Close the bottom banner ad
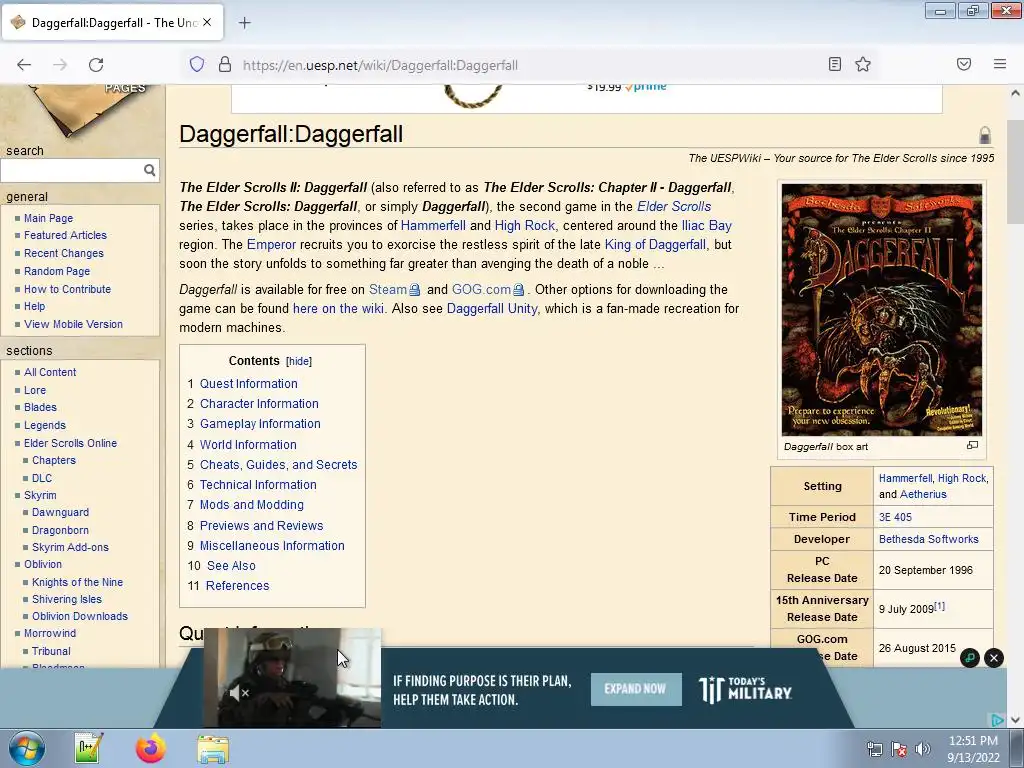Screen dimensions: 1024x768 (994, 658)
